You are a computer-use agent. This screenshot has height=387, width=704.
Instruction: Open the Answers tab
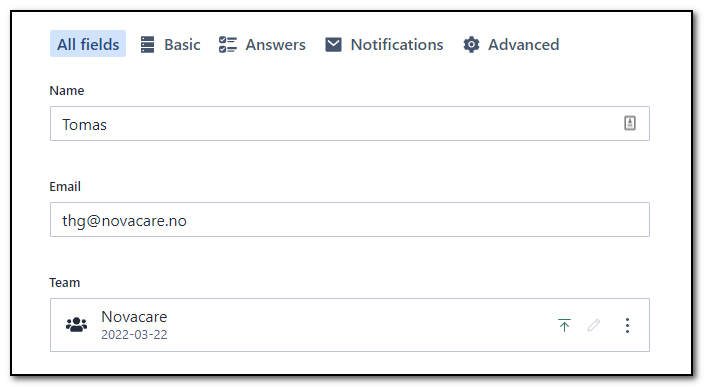coord(262,44)
